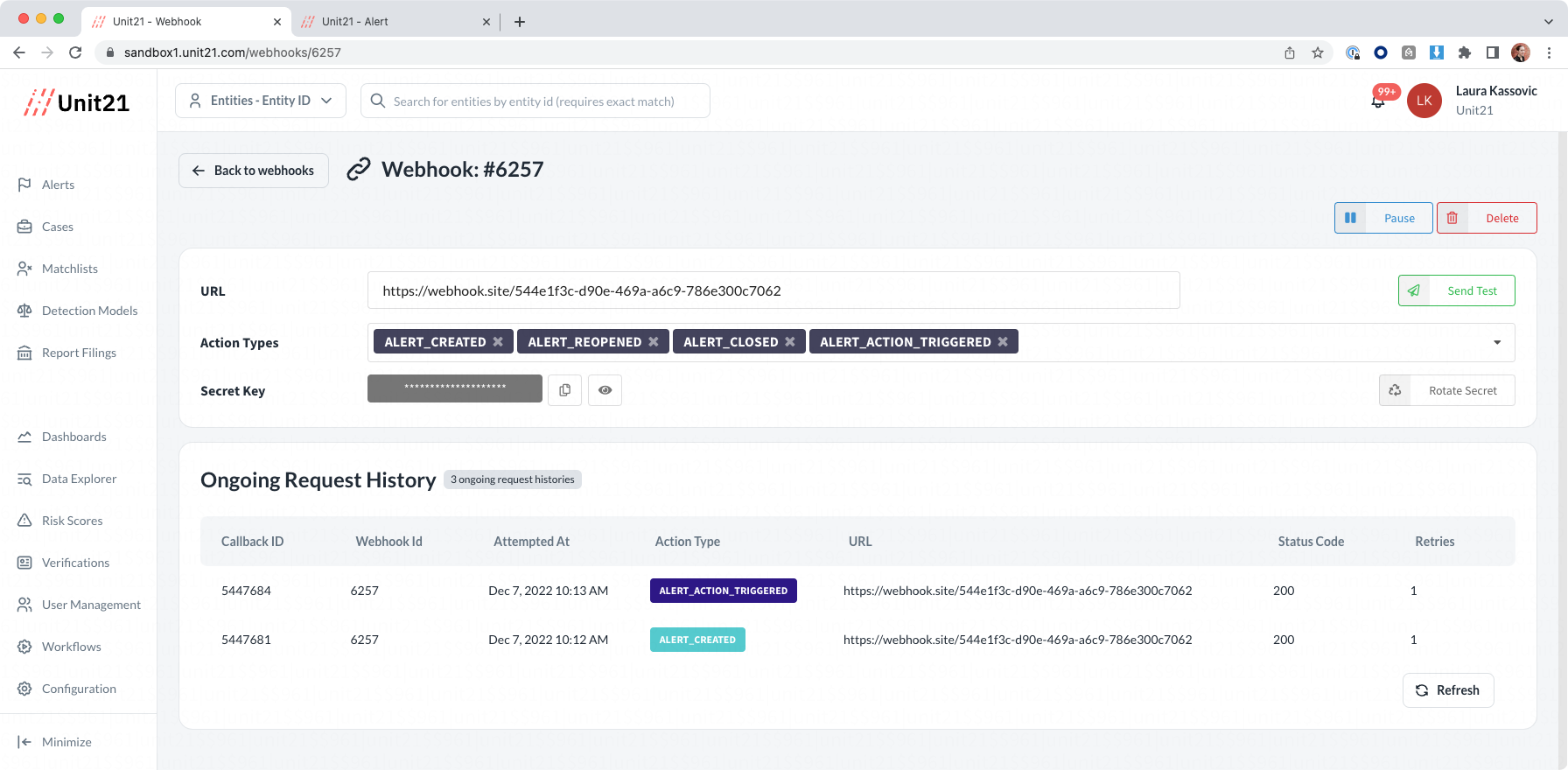The height and width of the screenshot is (770, 1568).
Task: Click the Unit21 logo
Action: pyautogui.click(x=76, y=102)
